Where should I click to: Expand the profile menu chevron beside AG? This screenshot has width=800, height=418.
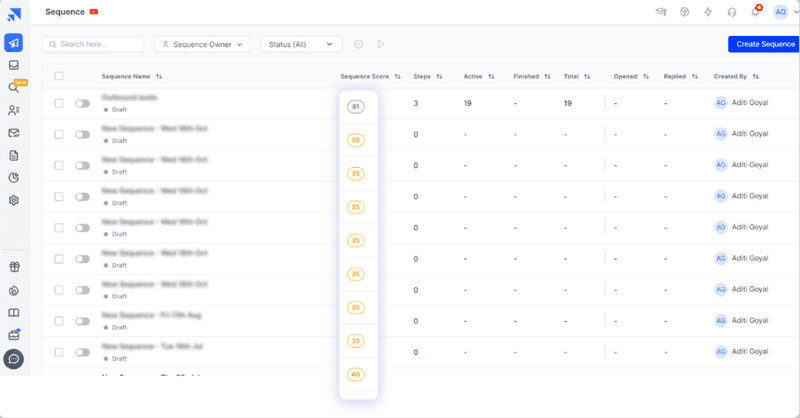pos(795,12)
